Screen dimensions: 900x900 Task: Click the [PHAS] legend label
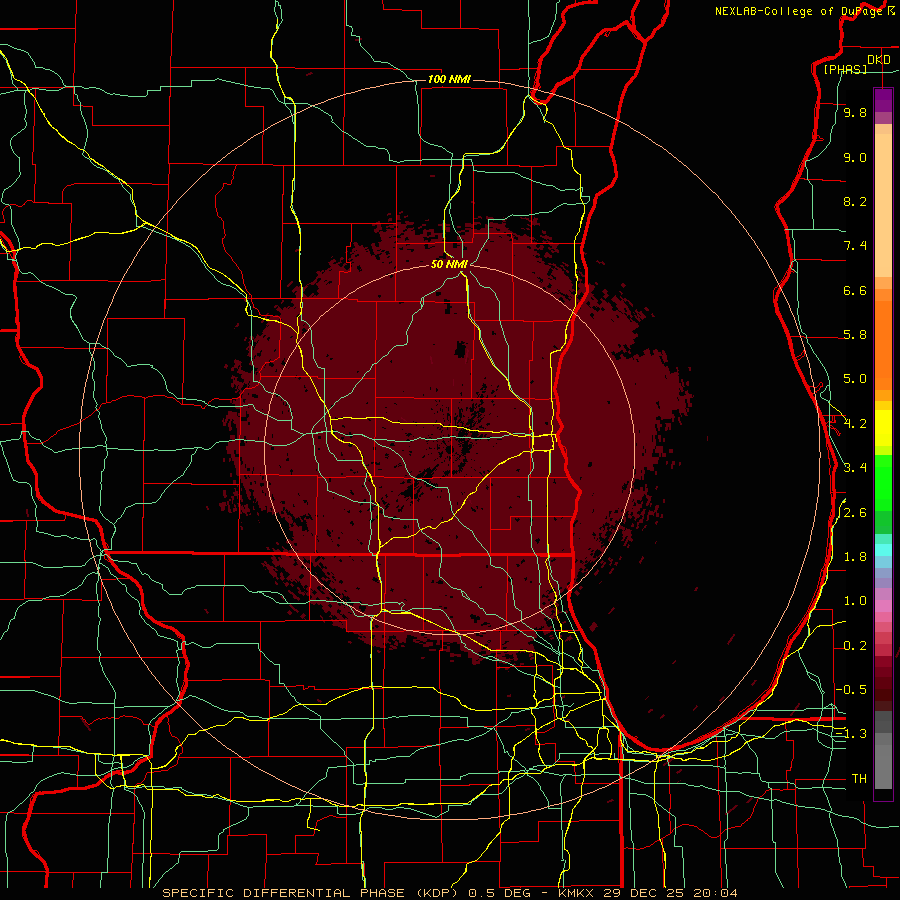coord(845,70)
